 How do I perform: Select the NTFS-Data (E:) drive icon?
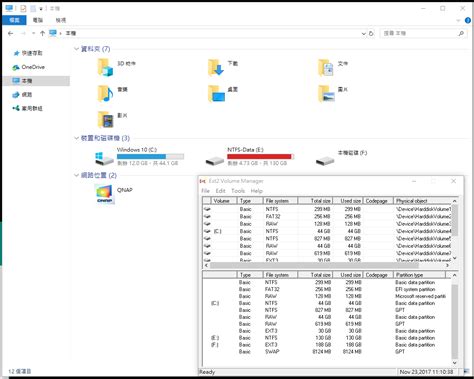[x=215, y=161]
